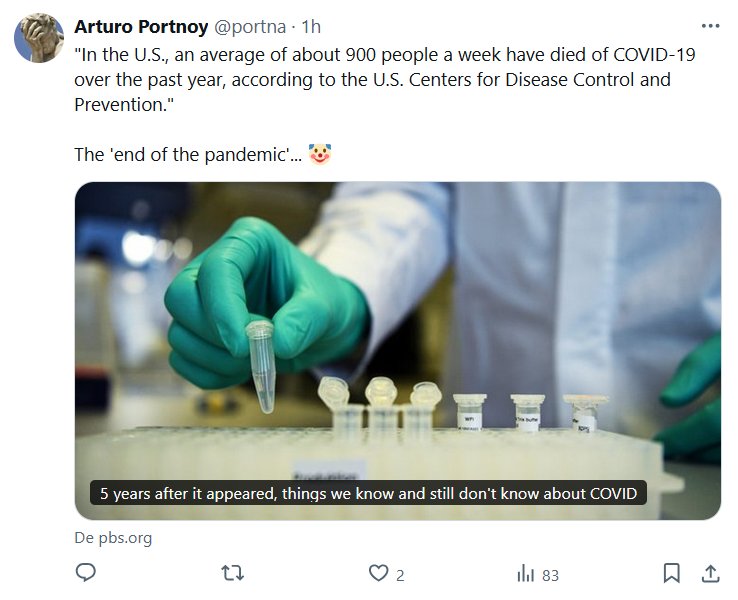Click the like count showing 2
This screenshot has width=738, height=600.
pyautogui.click(x=400, y=575)
